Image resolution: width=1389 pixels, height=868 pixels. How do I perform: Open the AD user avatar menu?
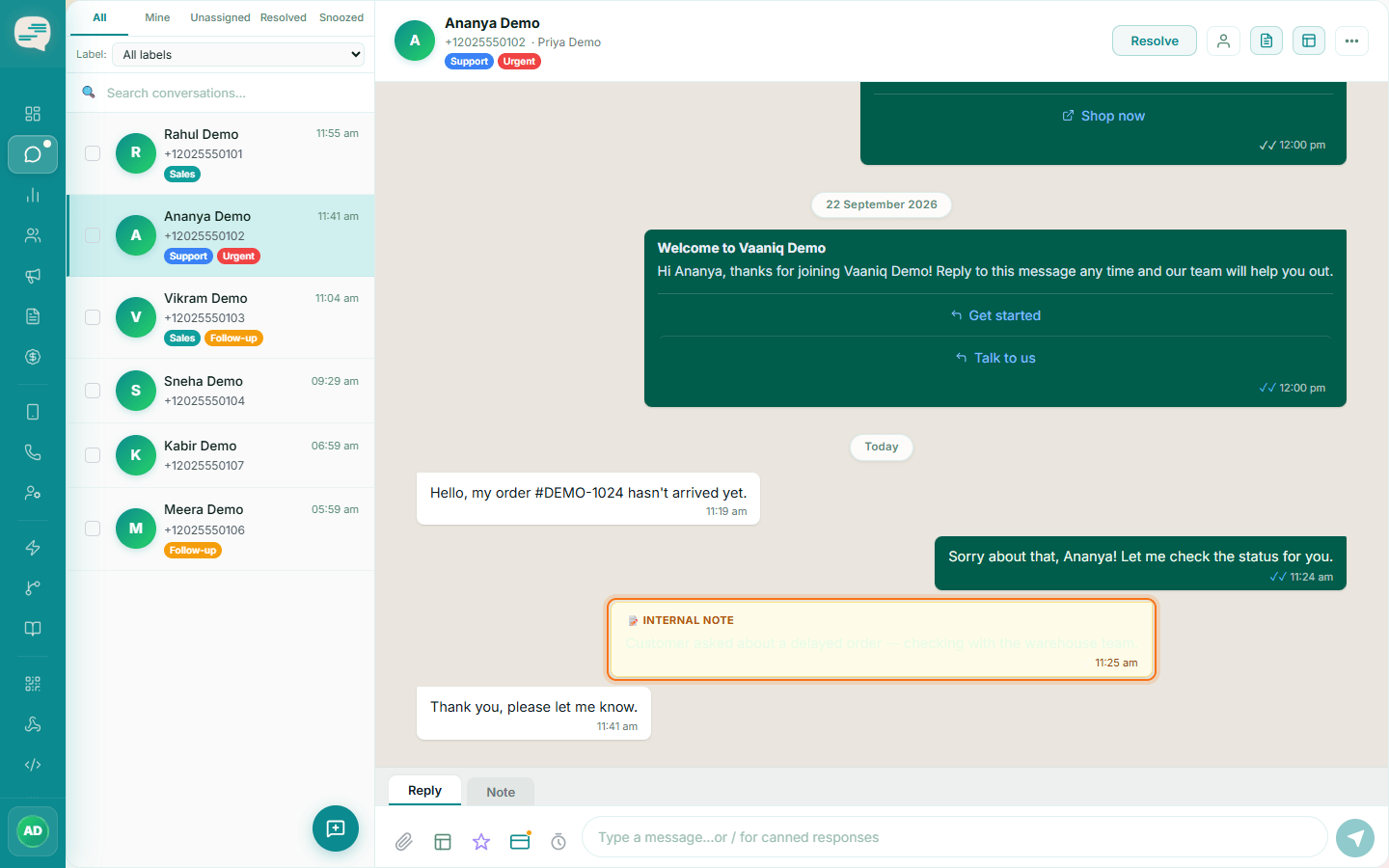(x=33, y=831)
